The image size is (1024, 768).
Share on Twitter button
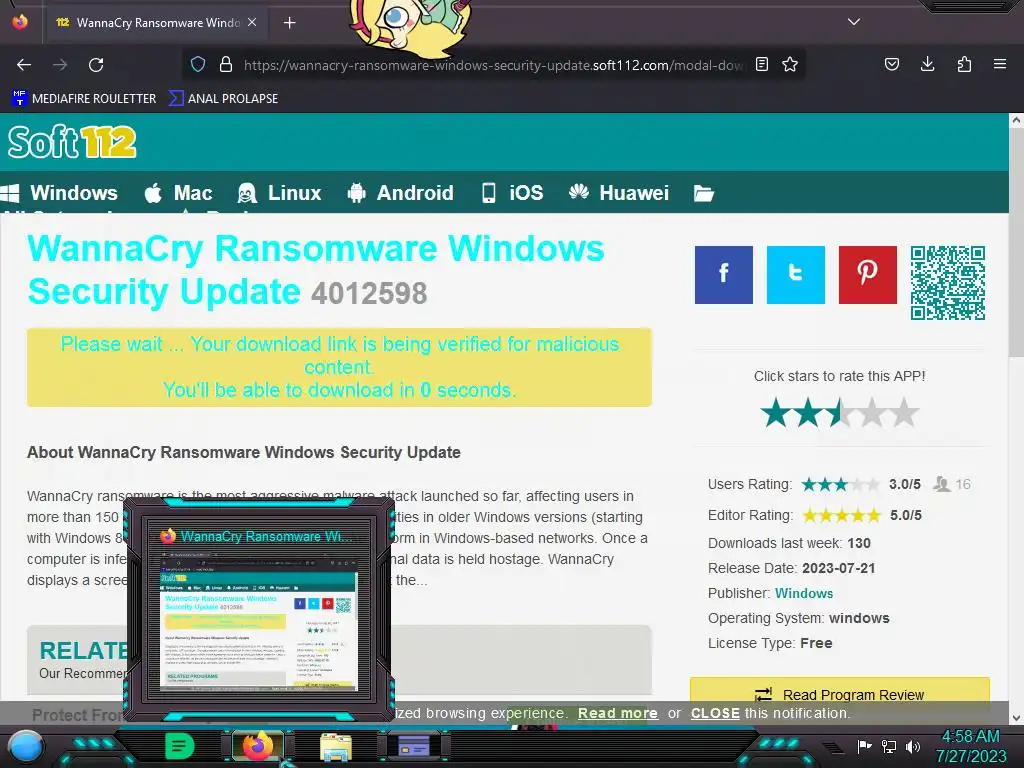[x=795, y=275]
